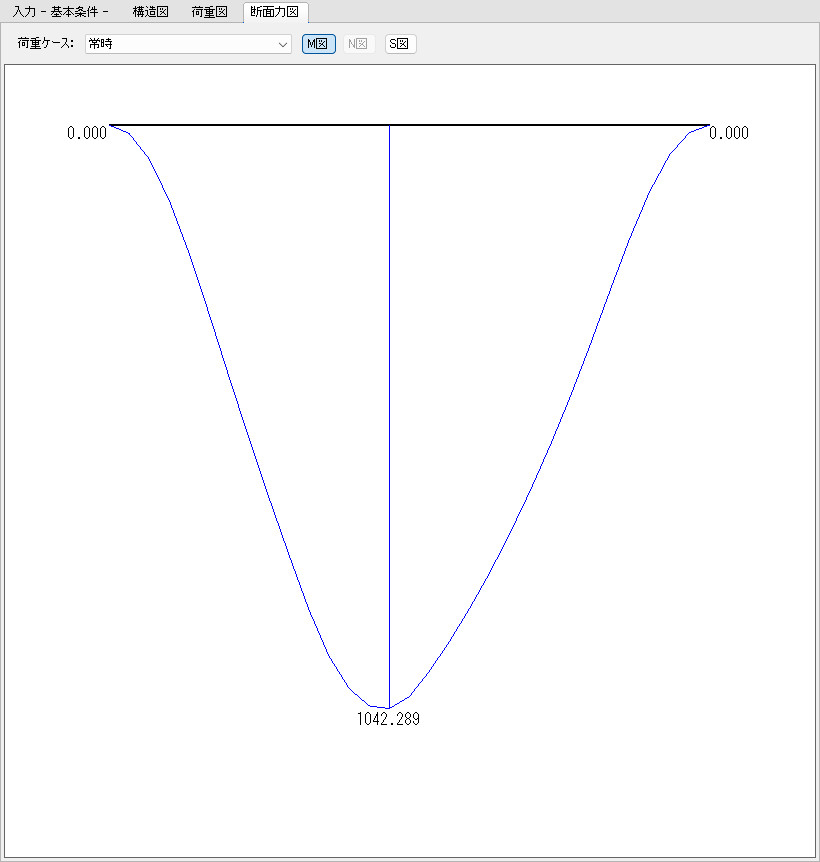Click the 荷重ケース: label
Screen dimensions: 820x862
46,43
